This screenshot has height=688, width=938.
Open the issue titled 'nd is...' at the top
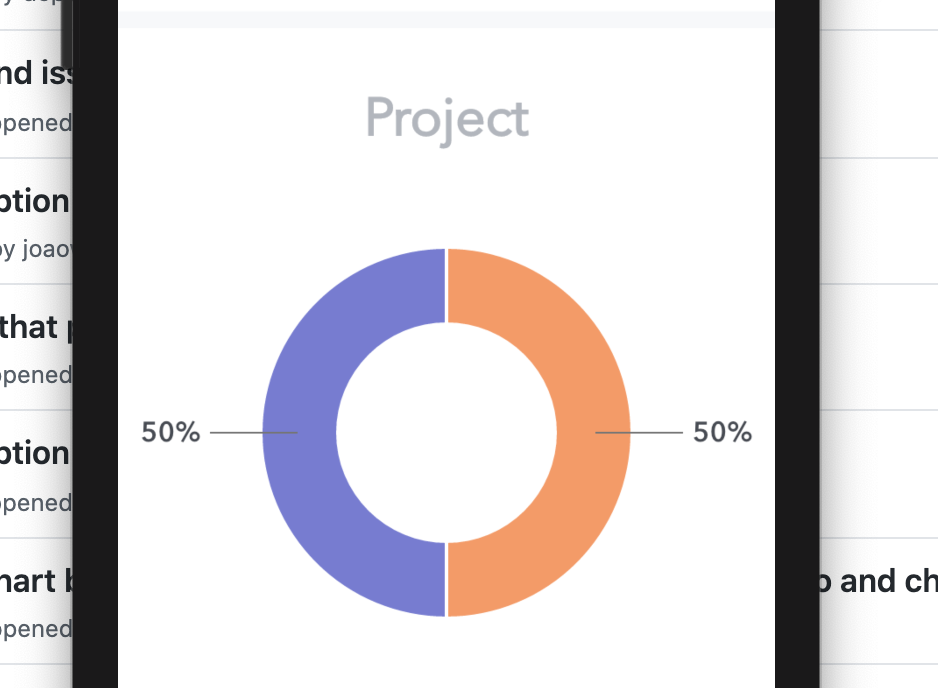pyautogui.click(x=33, y=74)
